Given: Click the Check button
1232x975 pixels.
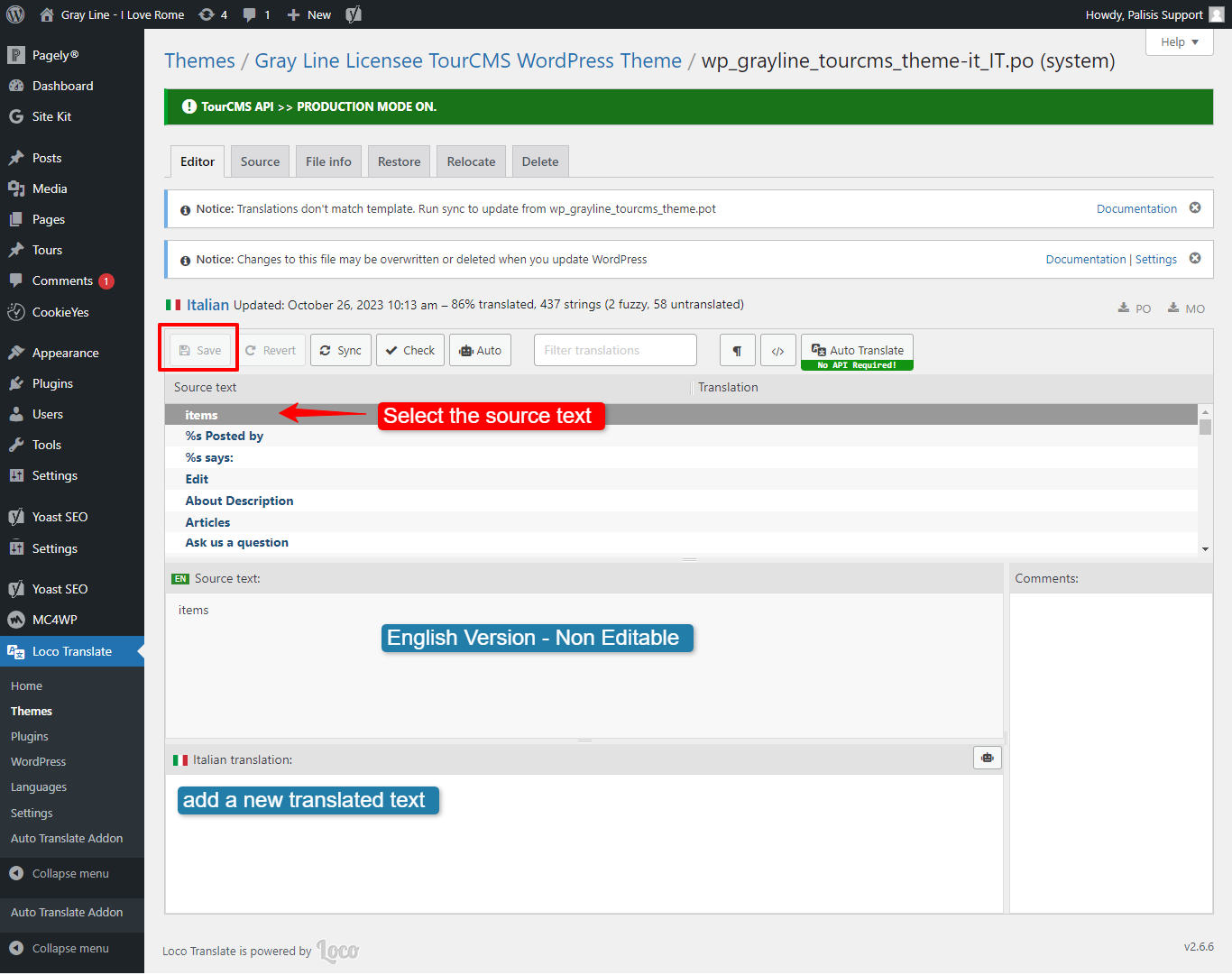Looking at the screenshot, I should (410, 350).
